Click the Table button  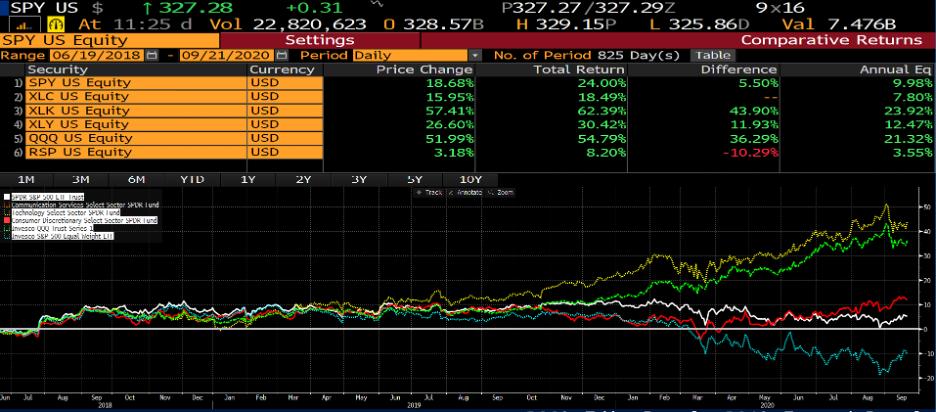coord(713,56)
